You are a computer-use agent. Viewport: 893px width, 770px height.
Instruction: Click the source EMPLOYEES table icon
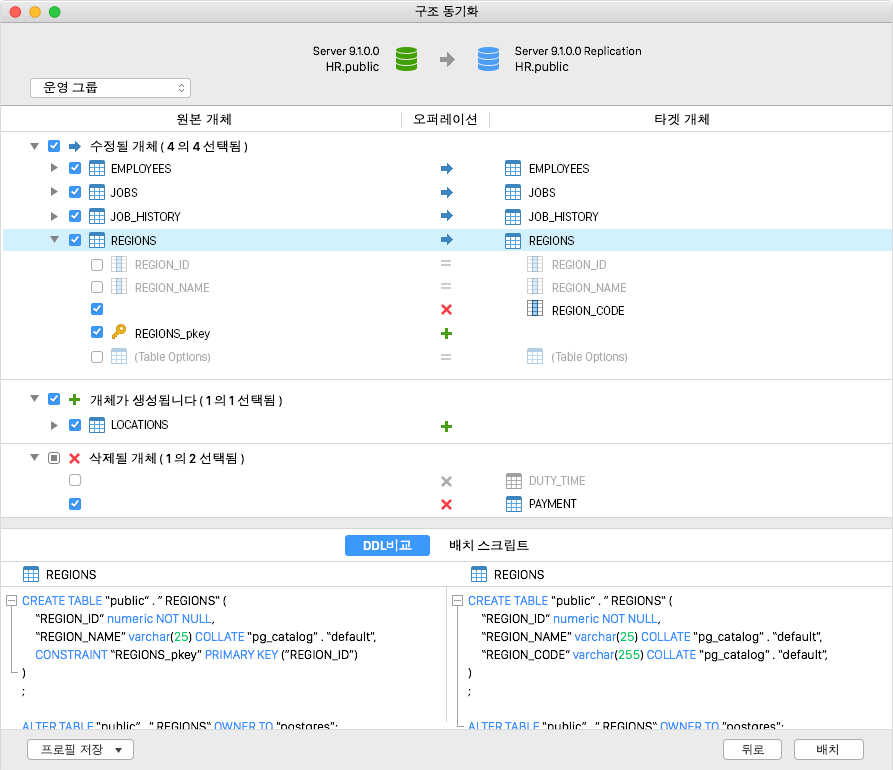(97, 168)
